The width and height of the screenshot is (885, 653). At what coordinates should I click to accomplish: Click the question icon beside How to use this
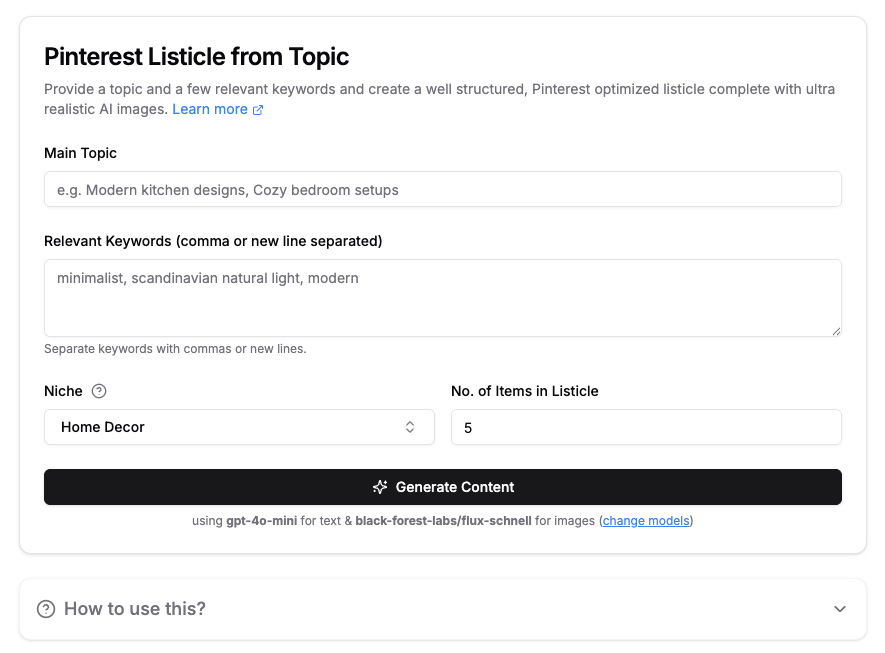46,609
